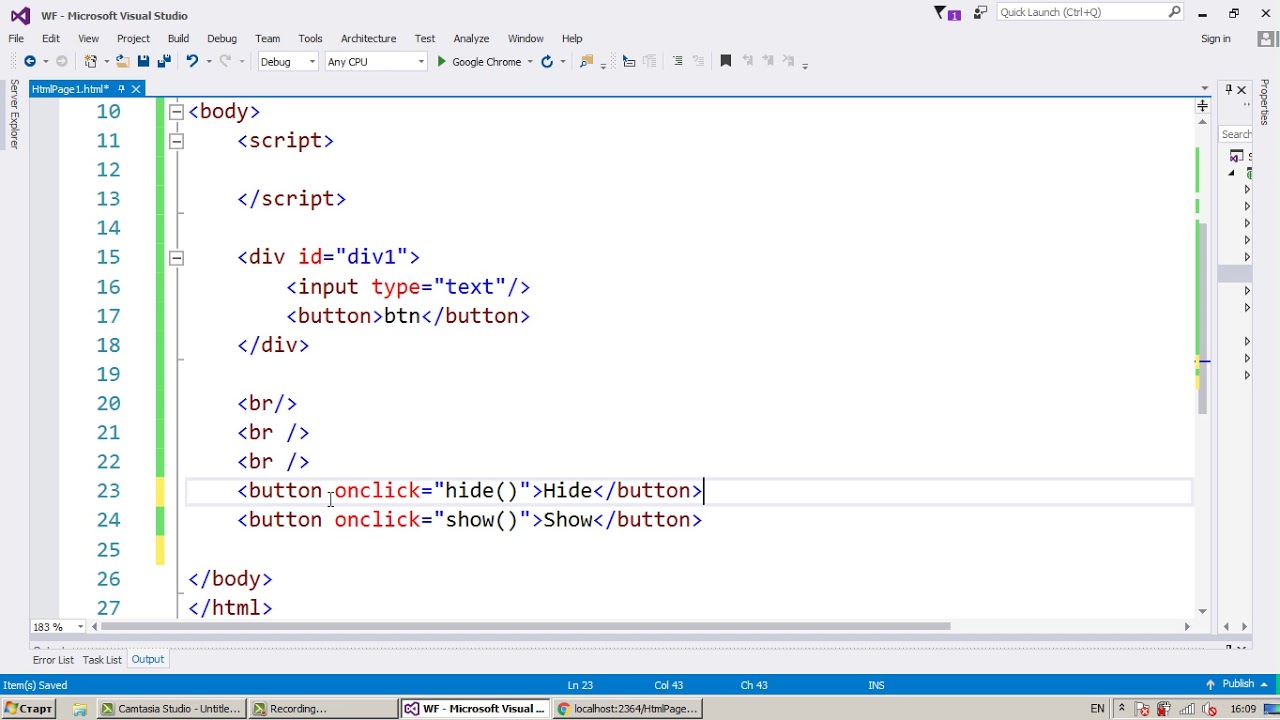Image resolution: width=1280 pixels, height=720 pixels.
Task: Click the horizontal scrollbar of the editor
Action: tap(526, 627)
